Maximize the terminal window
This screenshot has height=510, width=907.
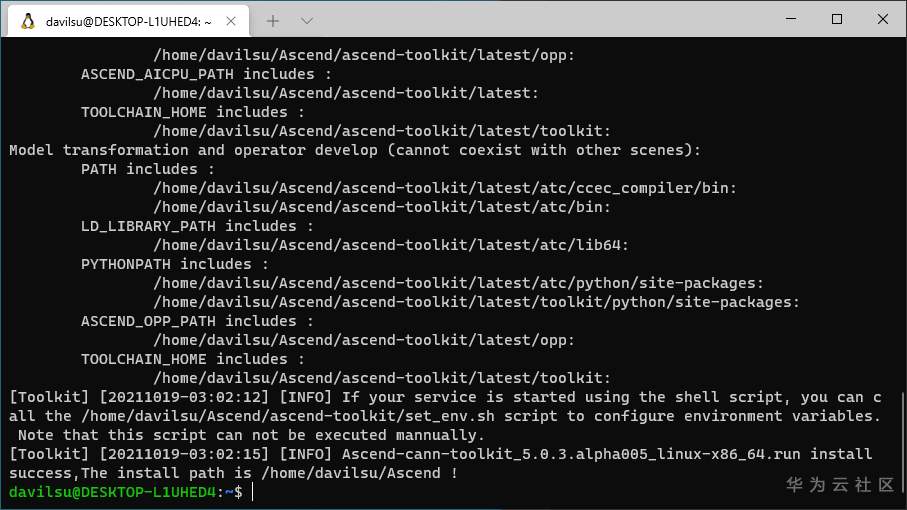(x=836, y=20)
